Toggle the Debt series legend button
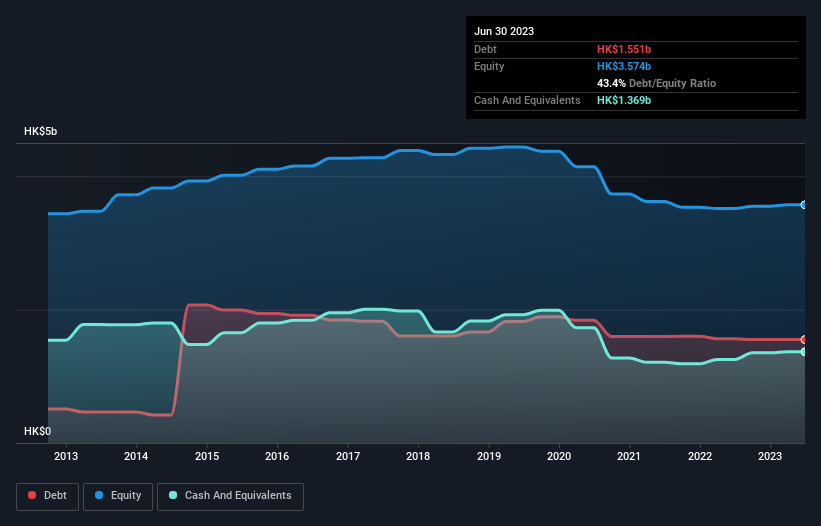 pos(47,496)
